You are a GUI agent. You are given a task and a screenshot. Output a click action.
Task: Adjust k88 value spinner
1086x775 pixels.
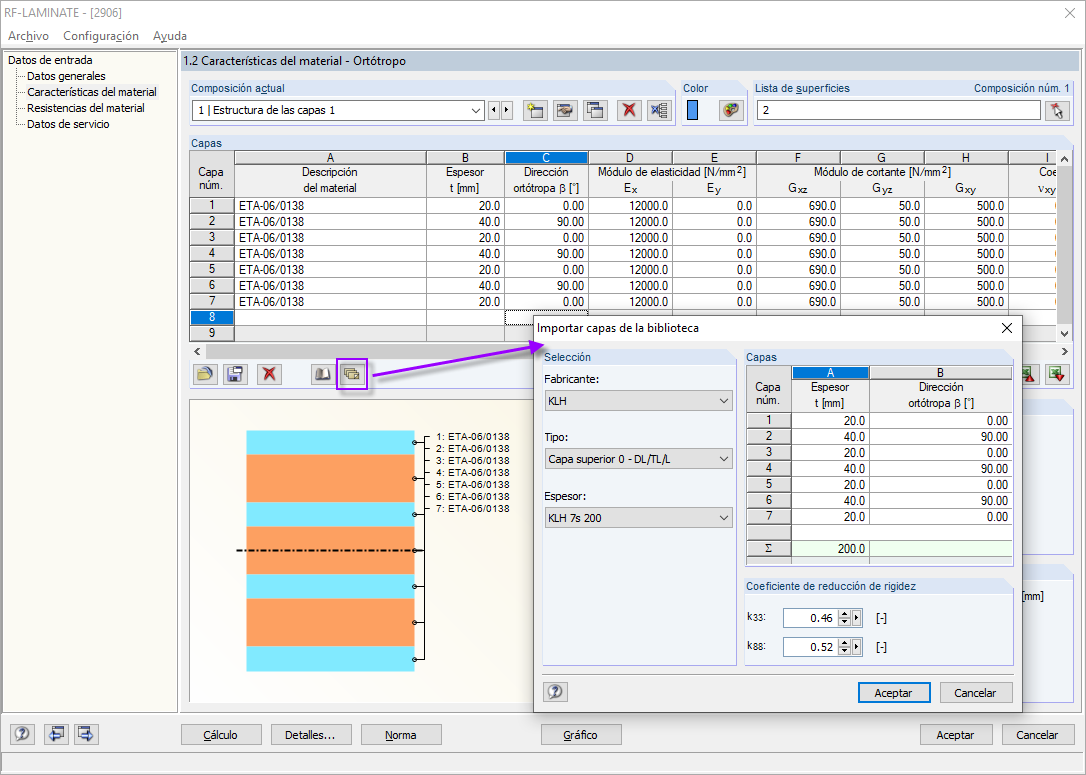pos(844,647)
